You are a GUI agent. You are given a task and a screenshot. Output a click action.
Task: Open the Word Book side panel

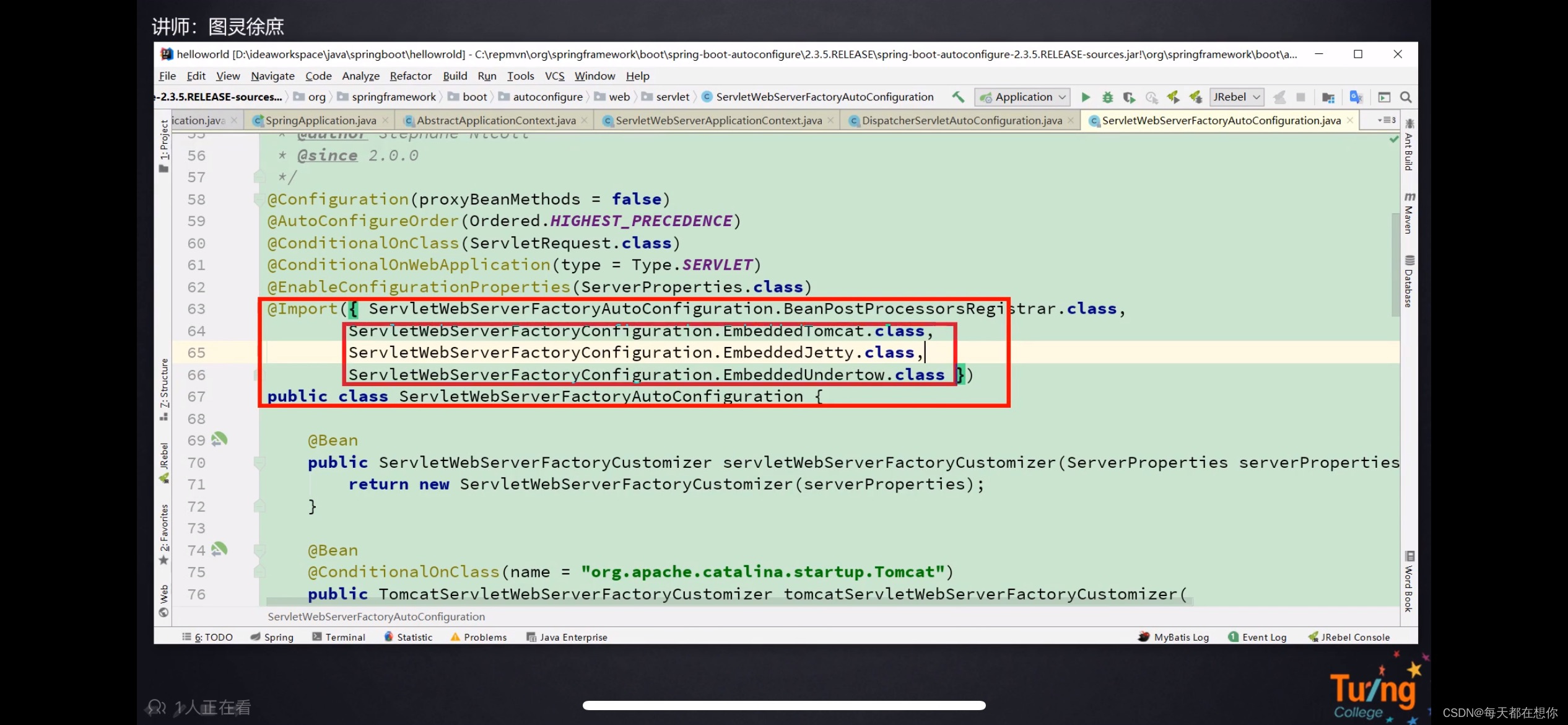coord(1409,581)
